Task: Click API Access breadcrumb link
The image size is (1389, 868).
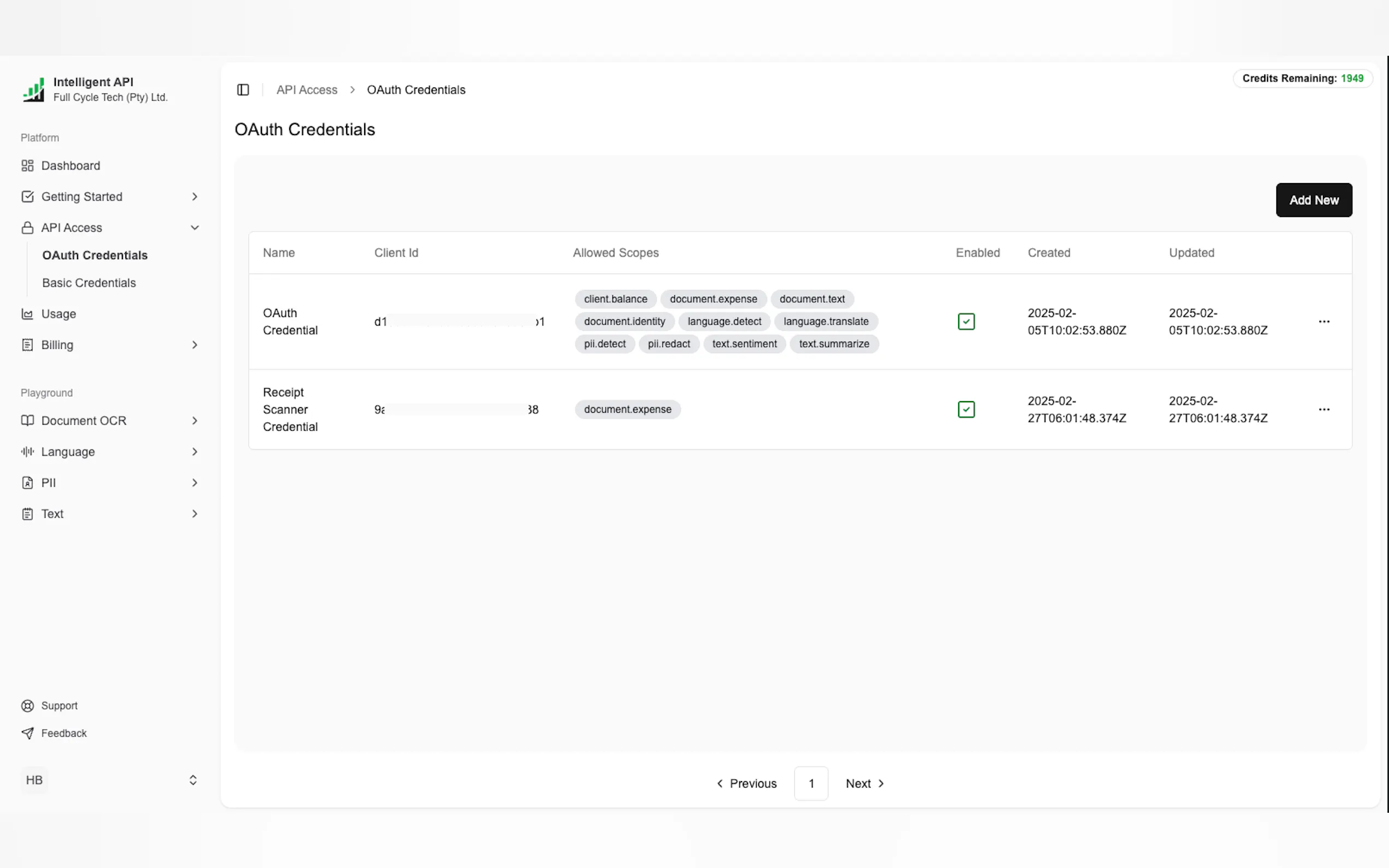Action: click(x=307, y=90)
